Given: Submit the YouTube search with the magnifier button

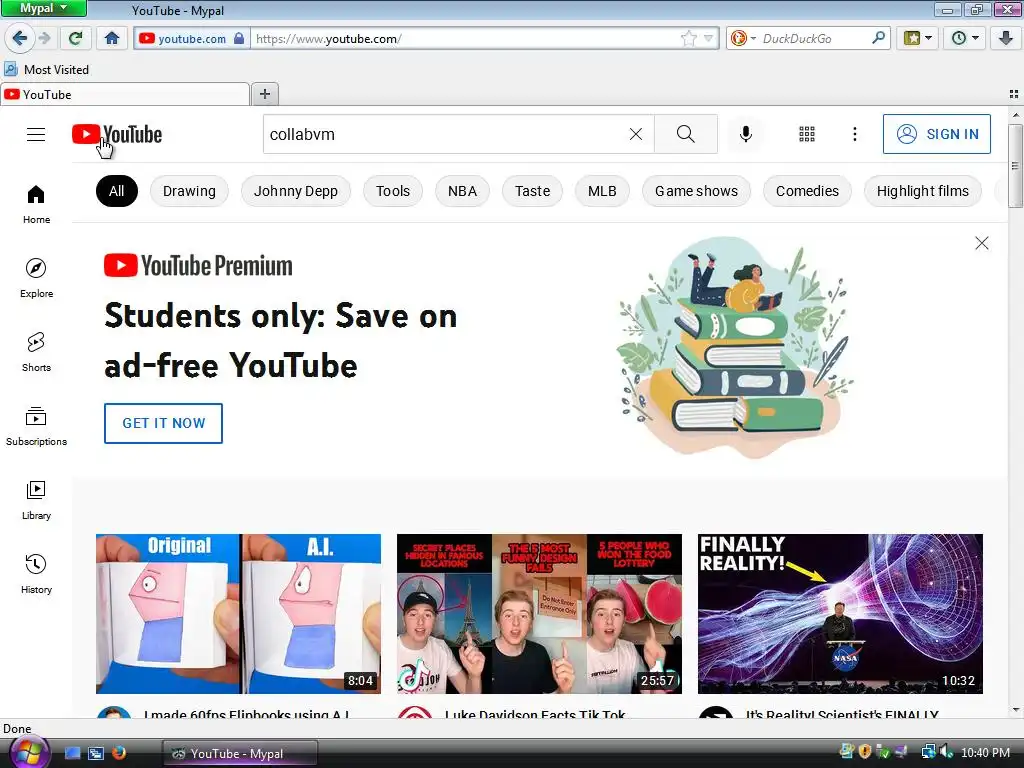Looking at the screenshot, I should (686, 134).
